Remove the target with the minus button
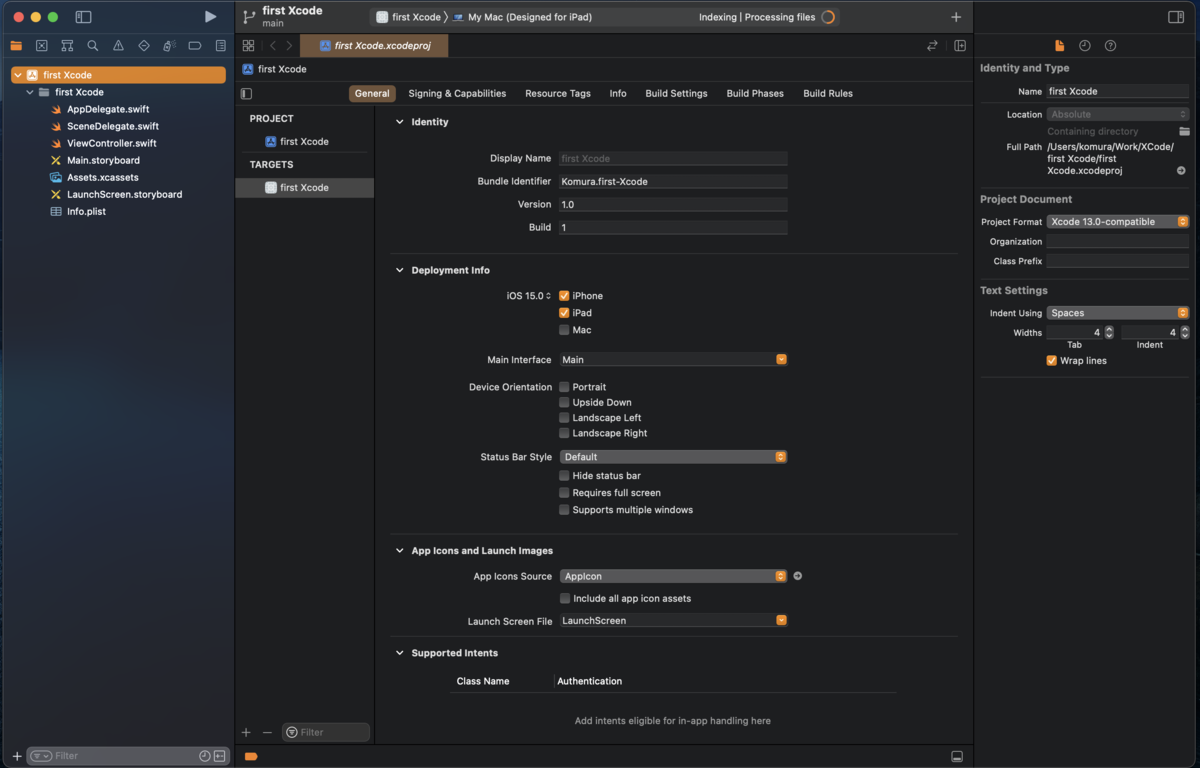 (267, 732)
